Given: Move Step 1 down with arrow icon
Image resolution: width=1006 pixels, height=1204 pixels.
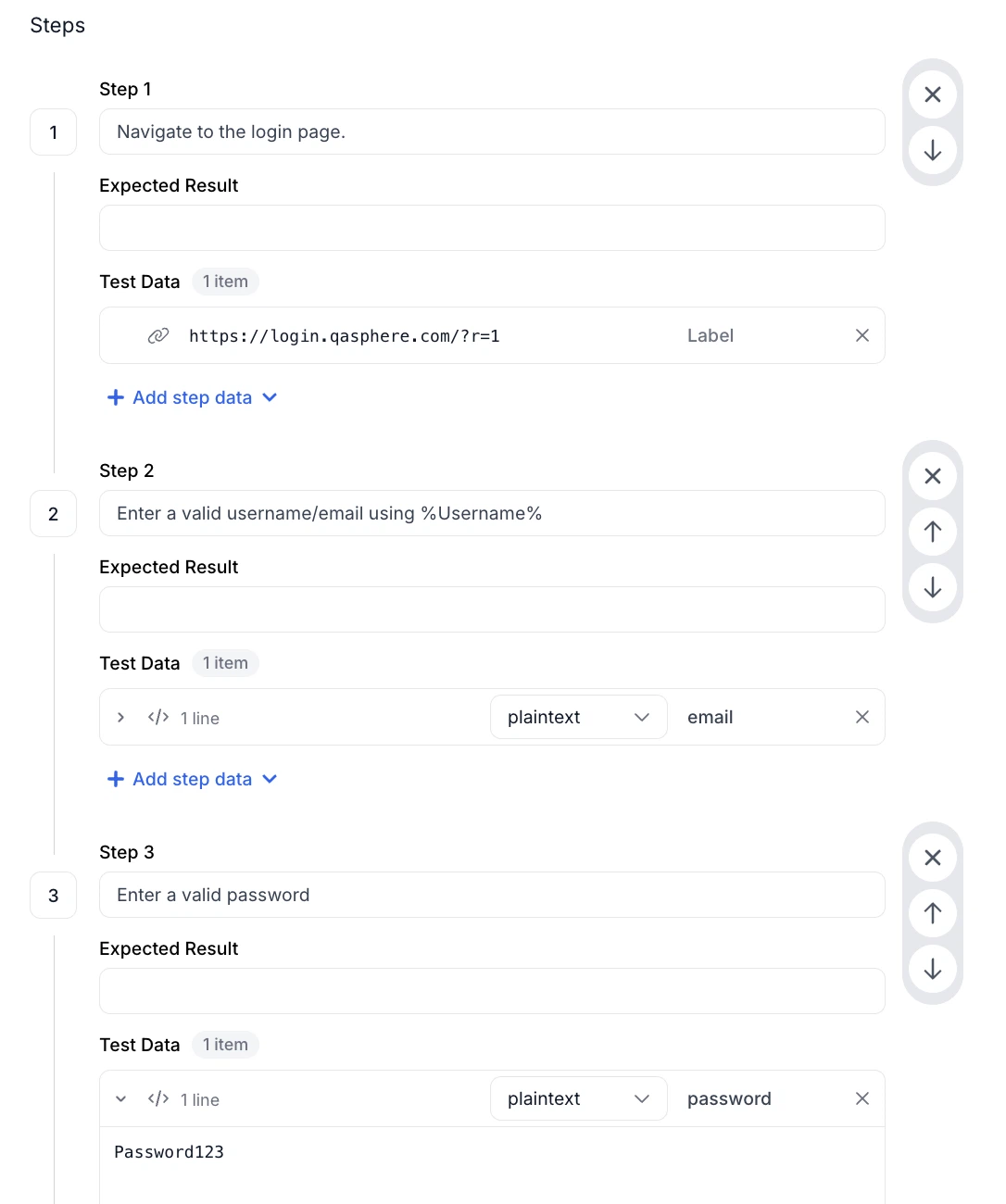Looking at the screenshot, I should (x=933, y=150).
